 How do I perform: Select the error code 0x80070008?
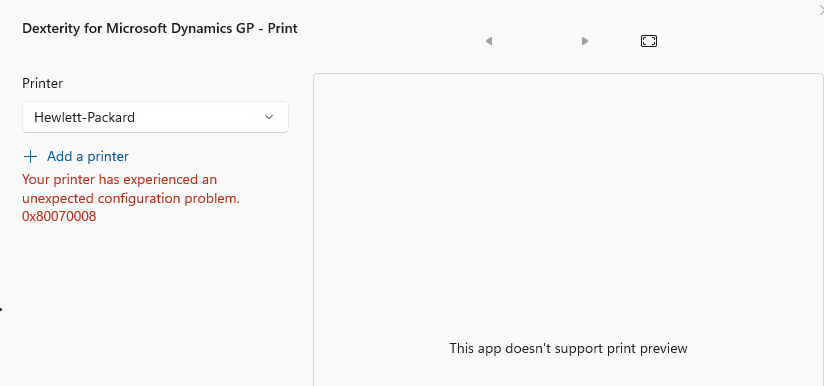(59, 216)
